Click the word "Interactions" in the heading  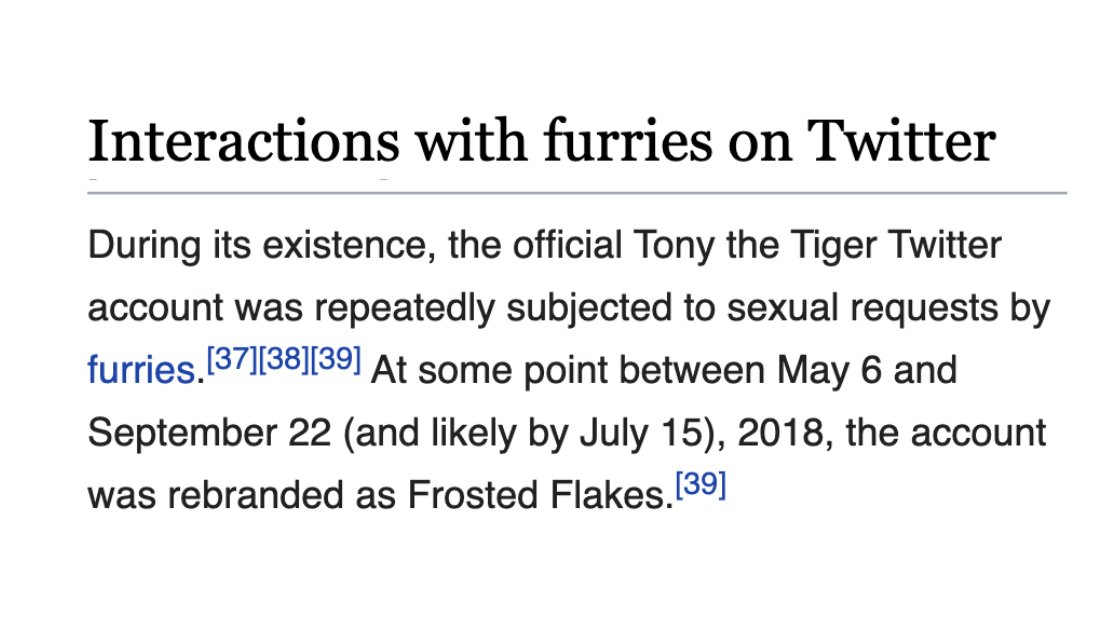point(243,141)
